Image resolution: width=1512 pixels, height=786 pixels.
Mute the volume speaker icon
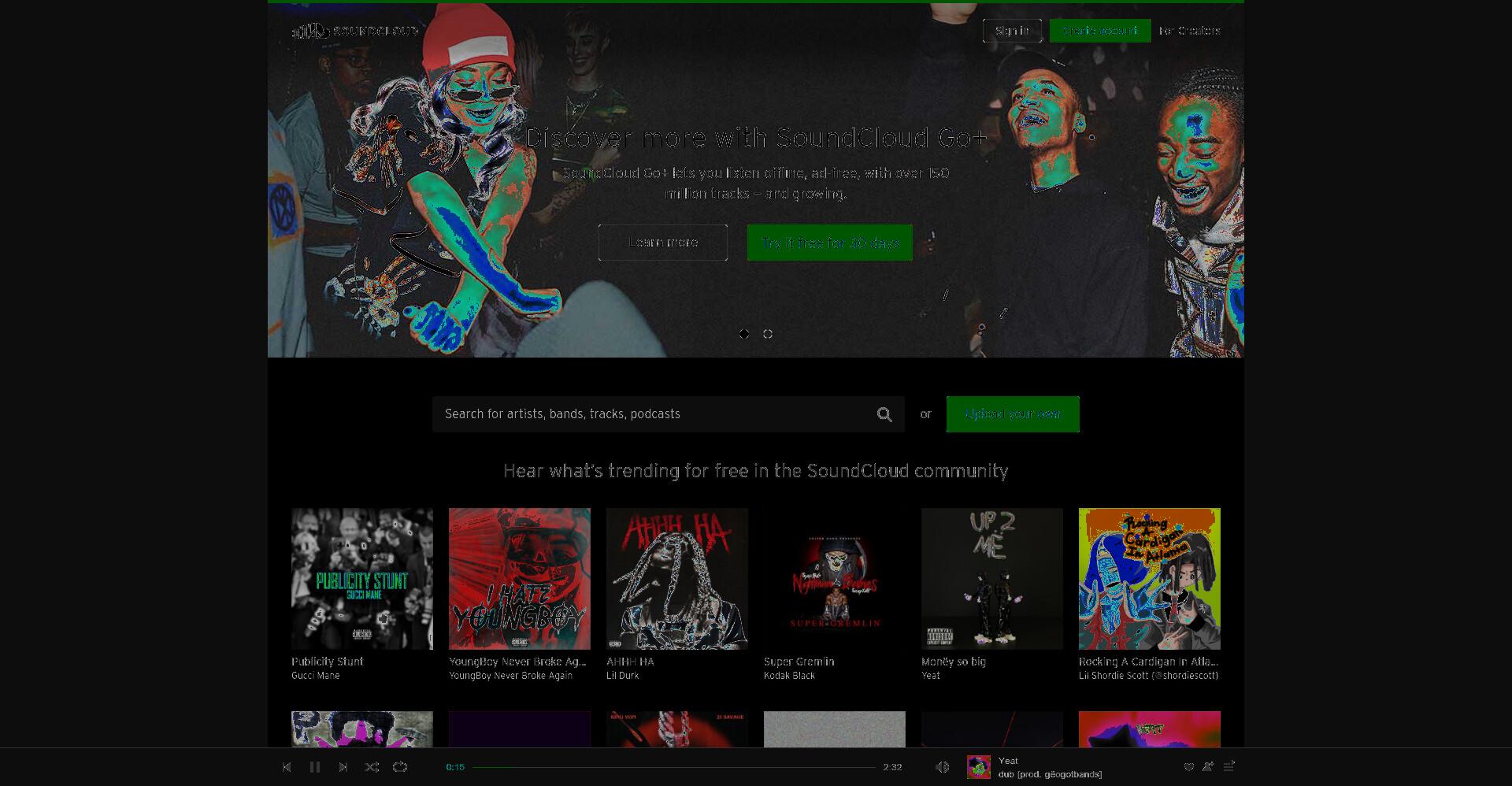click(943, 767)
